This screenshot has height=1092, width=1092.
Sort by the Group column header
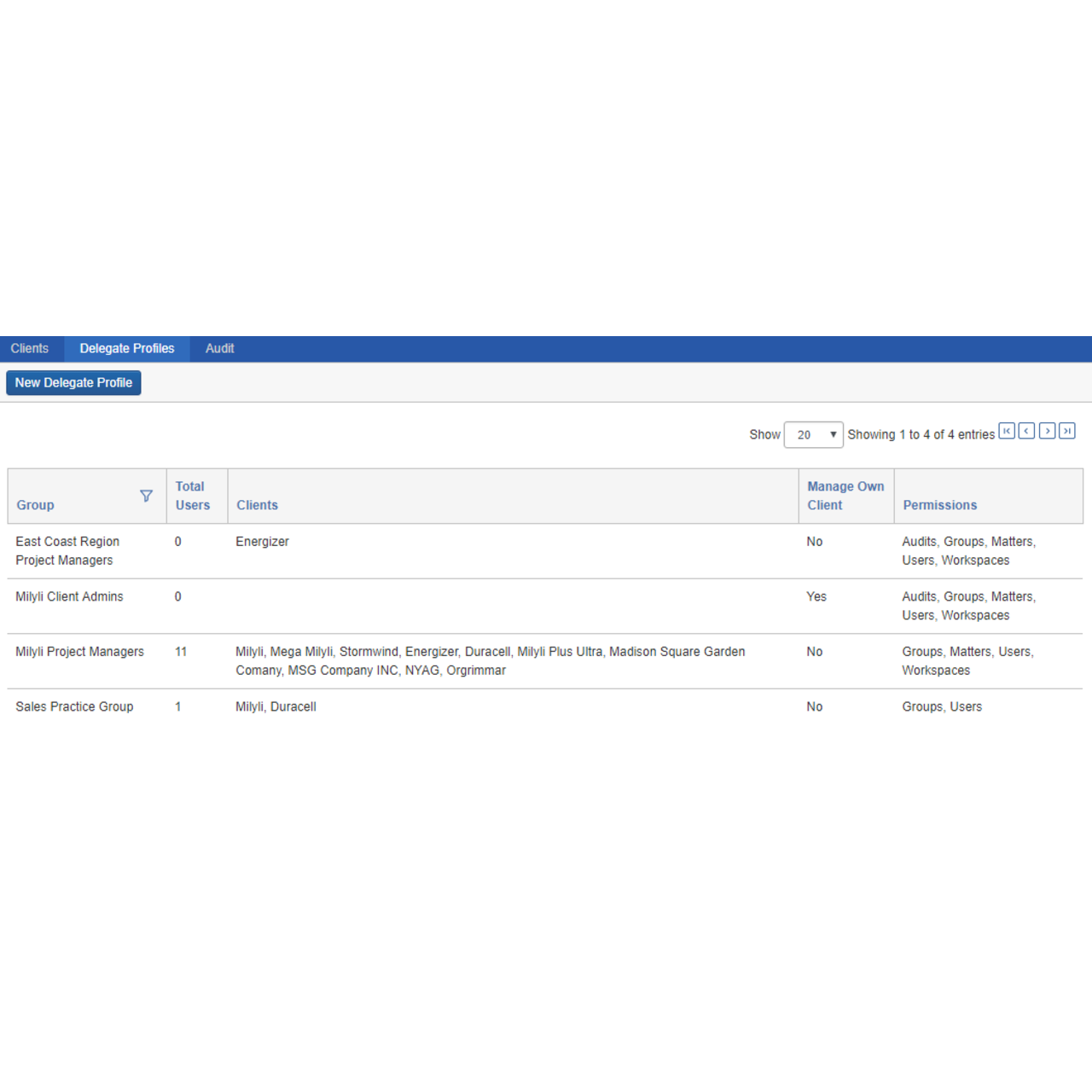point(35,505)
